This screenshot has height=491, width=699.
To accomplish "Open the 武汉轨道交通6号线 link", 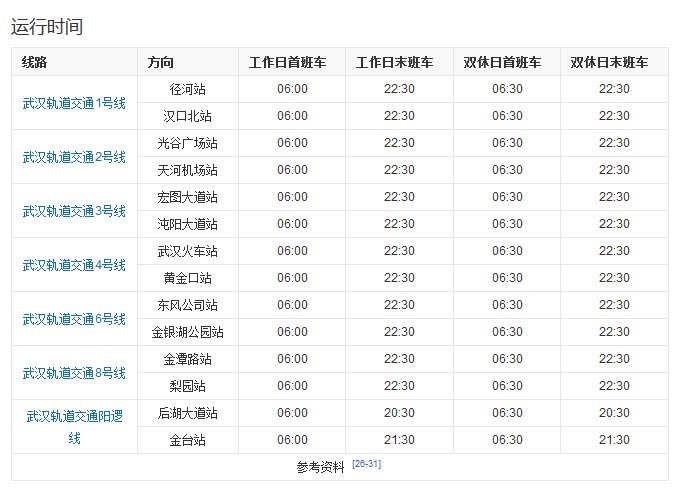I will click(74, 319).
